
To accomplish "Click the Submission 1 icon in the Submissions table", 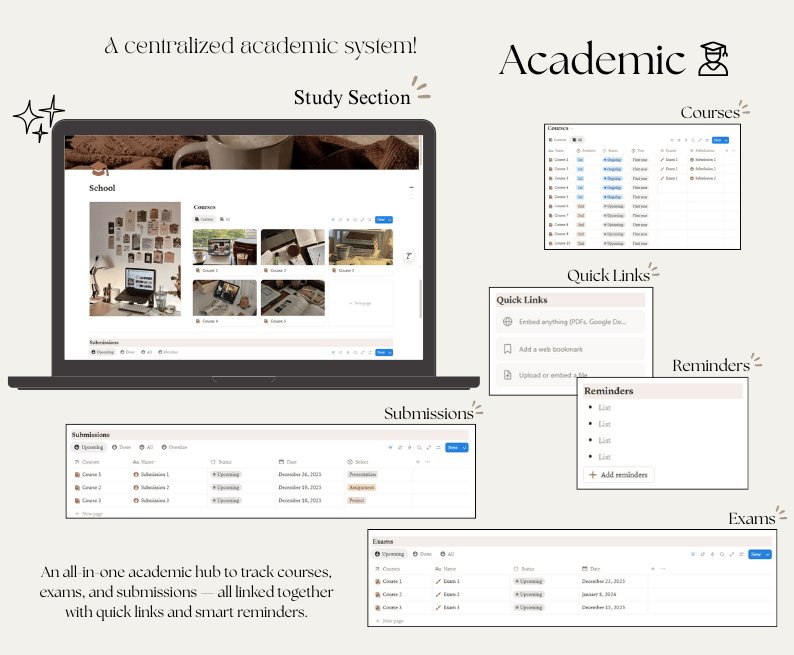I will (x=136, y=474).
